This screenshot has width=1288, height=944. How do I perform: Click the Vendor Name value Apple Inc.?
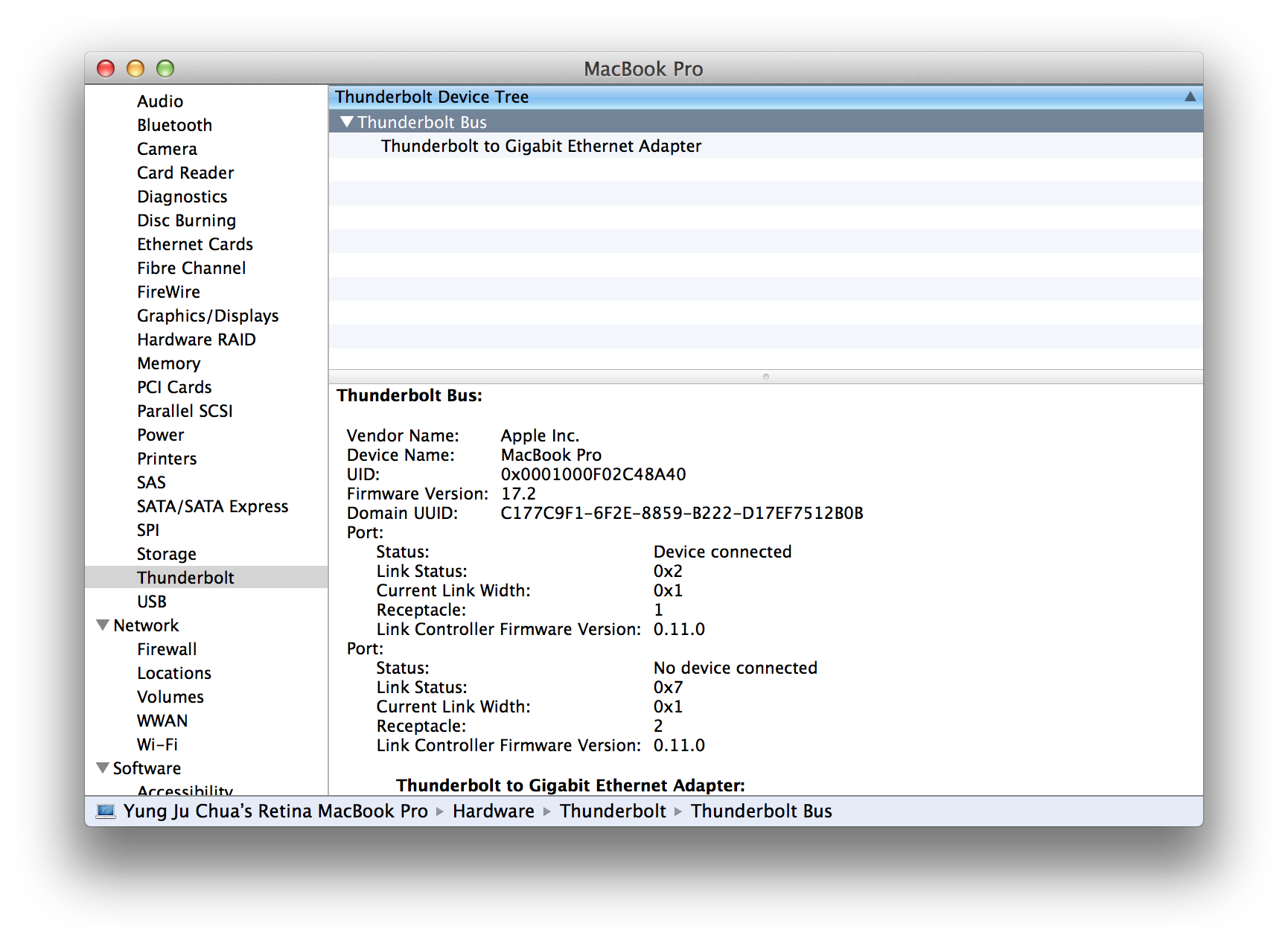(x=540, y=436)
